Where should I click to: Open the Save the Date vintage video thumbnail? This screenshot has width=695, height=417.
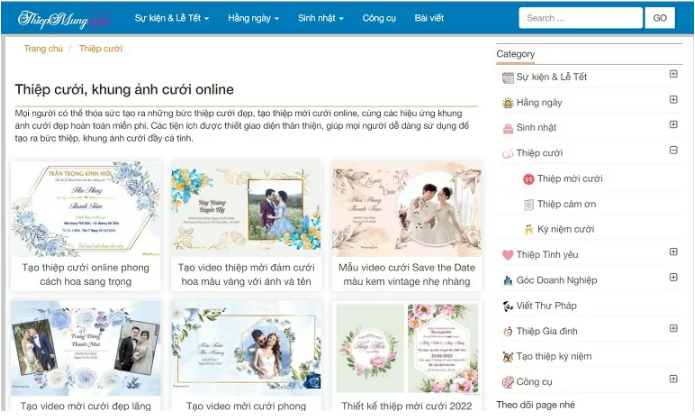[x=403, y=208]
